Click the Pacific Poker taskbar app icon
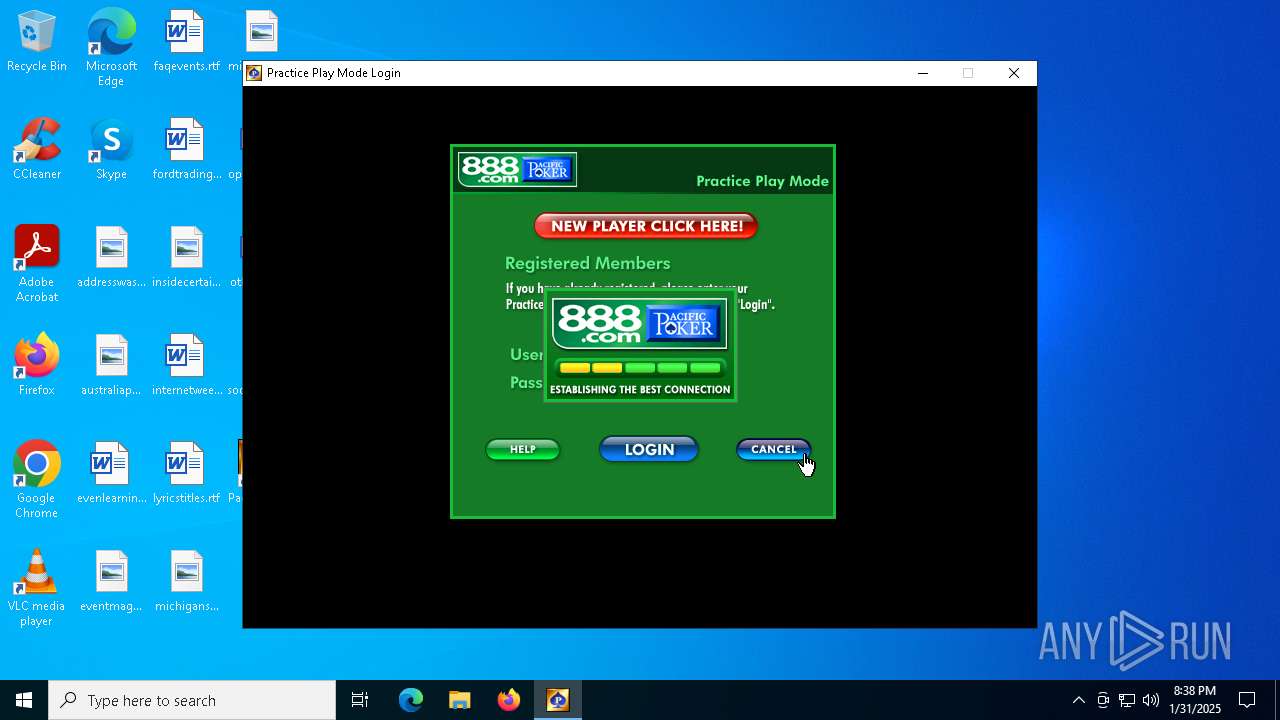 [x=558, y=700]
